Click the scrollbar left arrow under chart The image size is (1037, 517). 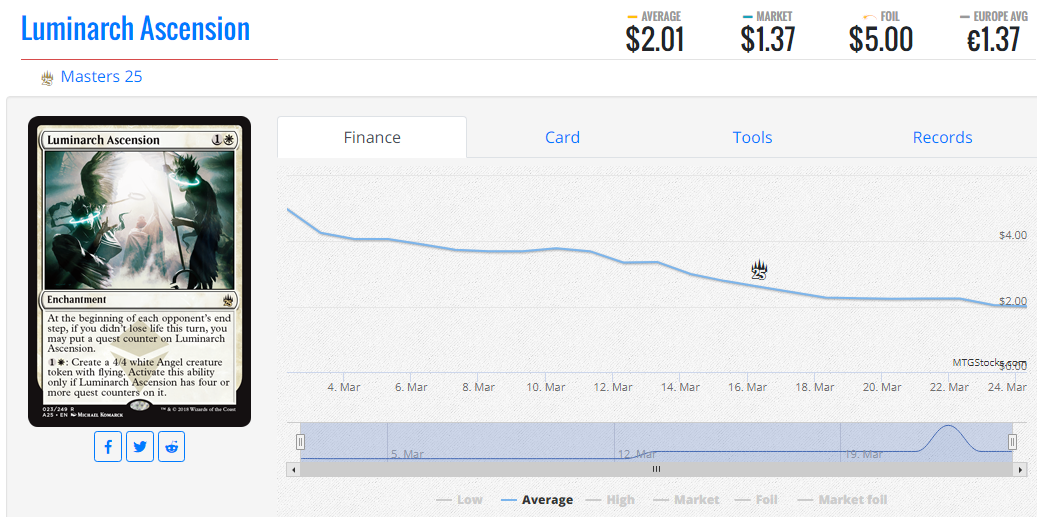pos(293,469)
